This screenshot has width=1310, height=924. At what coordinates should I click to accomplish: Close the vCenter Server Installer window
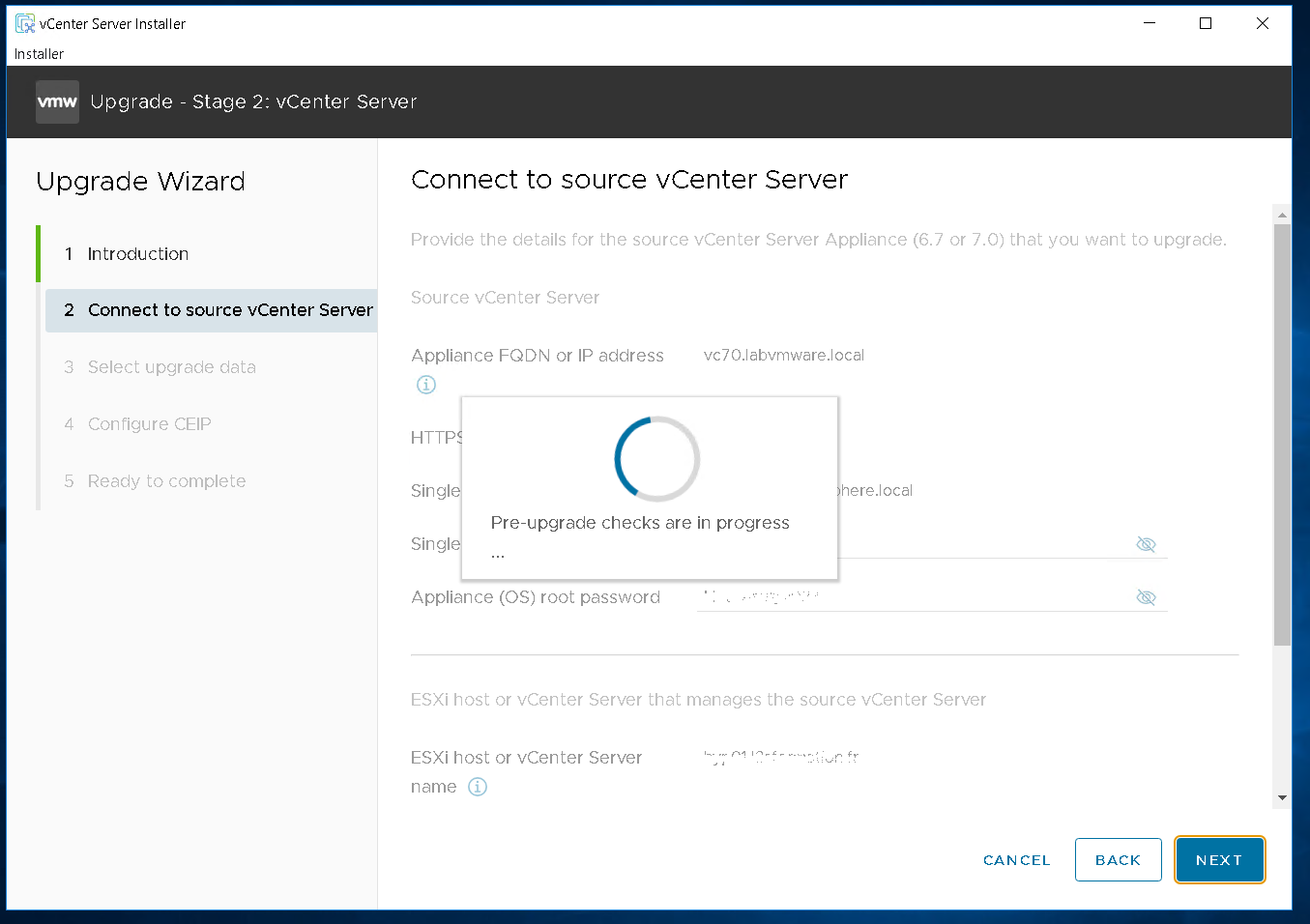point(1263,23)
